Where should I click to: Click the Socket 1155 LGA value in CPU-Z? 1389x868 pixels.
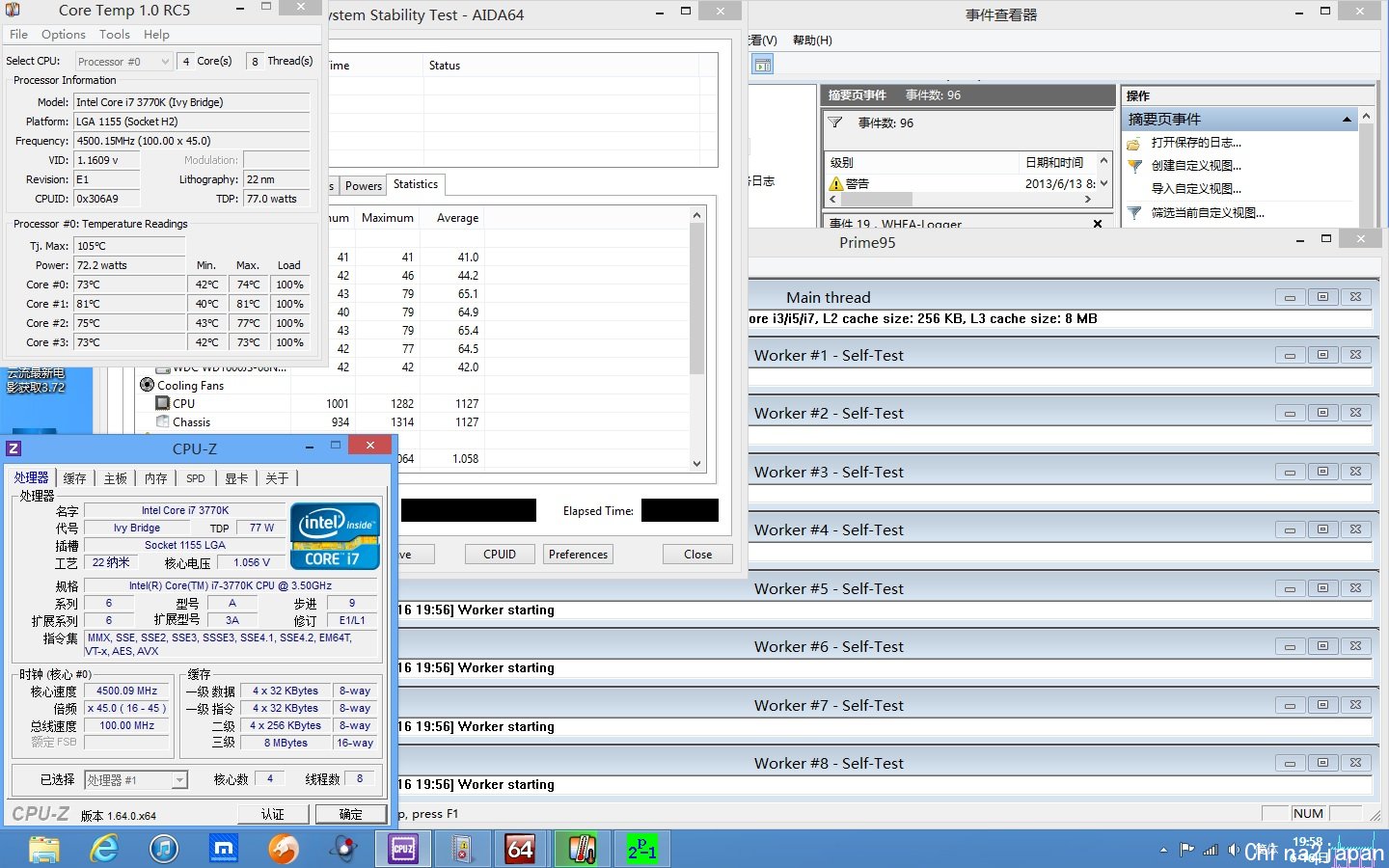(x=185, y=545)
